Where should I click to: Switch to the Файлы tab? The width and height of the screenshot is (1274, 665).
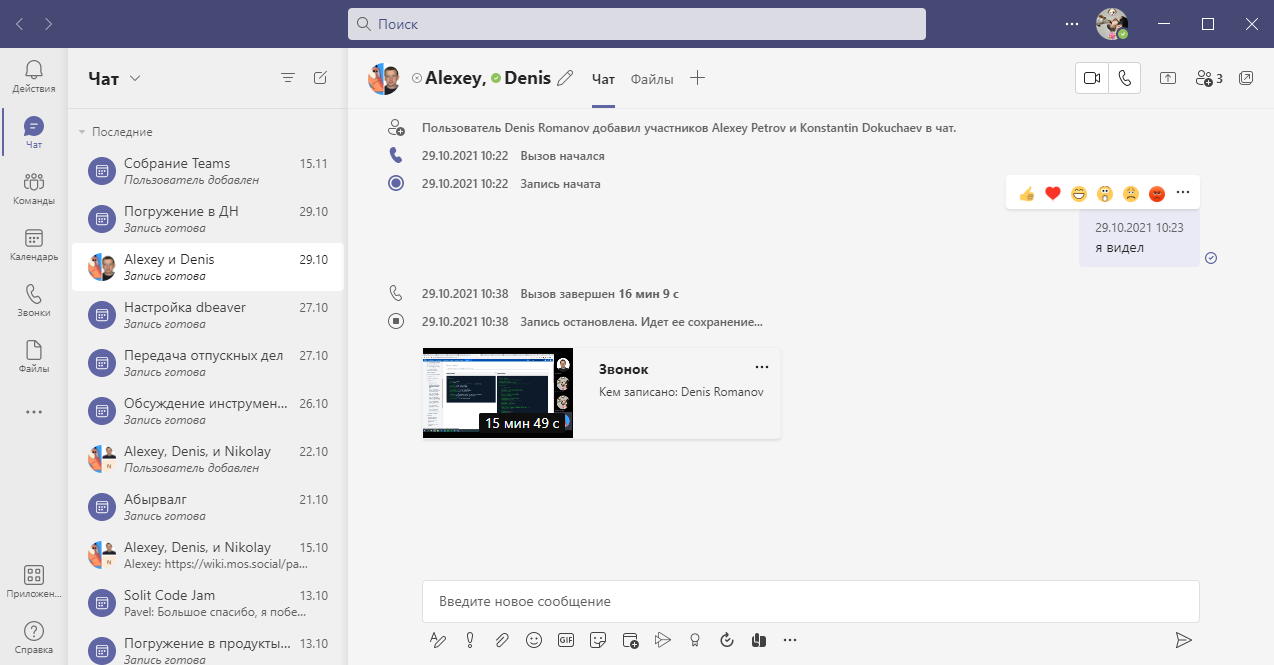[x=652, y=79]
